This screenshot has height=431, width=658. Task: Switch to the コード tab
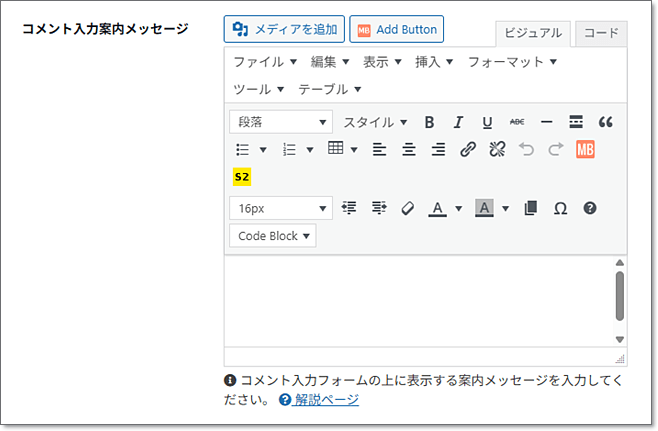pyautogui.click(x=601, y=33)
